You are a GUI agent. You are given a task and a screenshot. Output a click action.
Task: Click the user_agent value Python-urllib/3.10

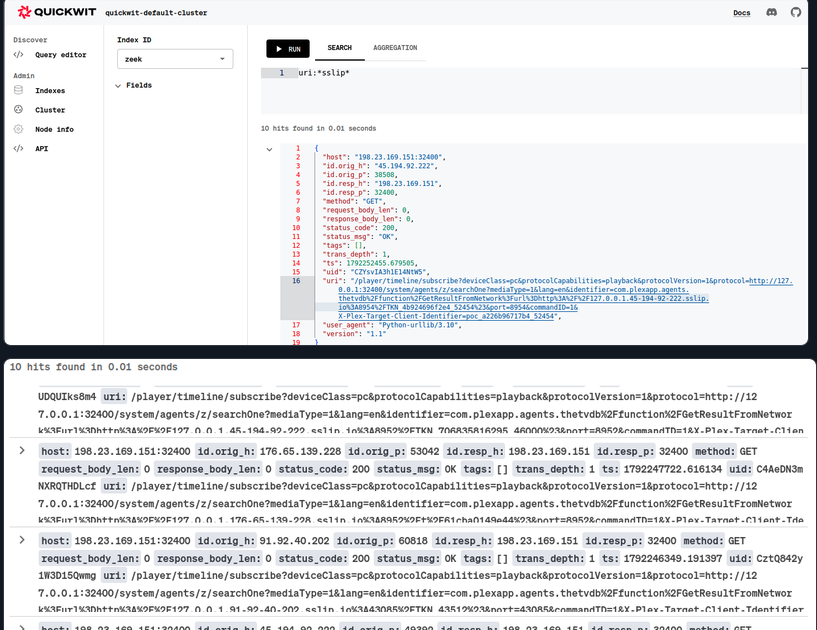point(419,325)
